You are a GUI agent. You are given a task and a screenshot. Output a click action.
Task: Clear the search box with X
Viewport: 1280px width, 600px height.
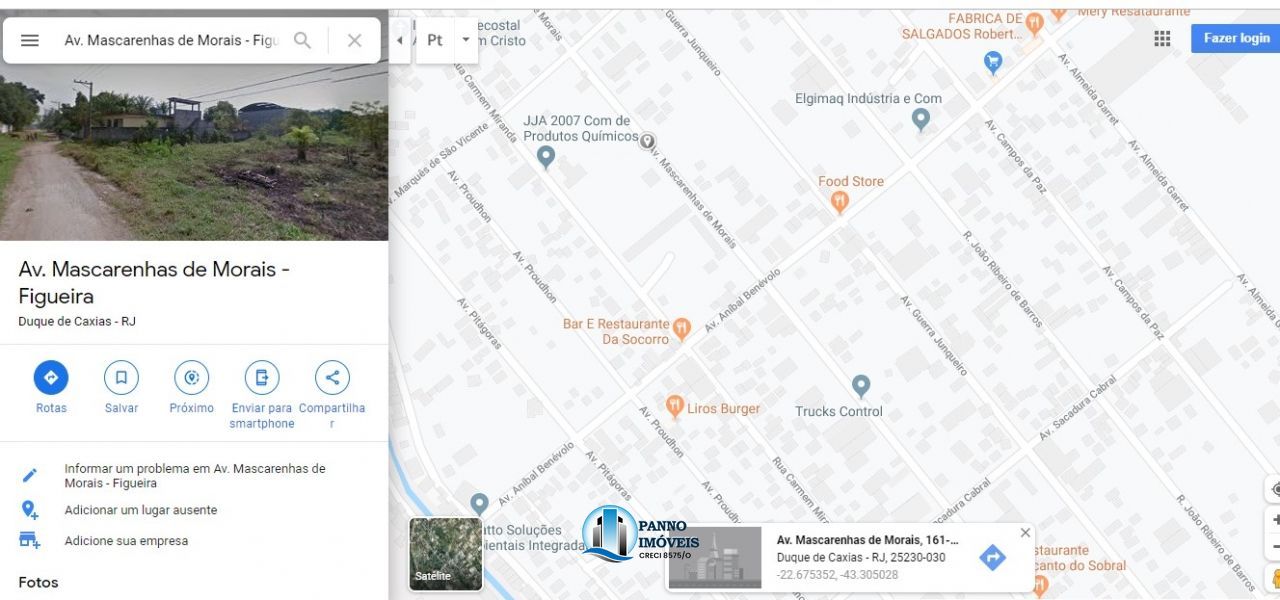pyautogui.click(x=354, y=40)
